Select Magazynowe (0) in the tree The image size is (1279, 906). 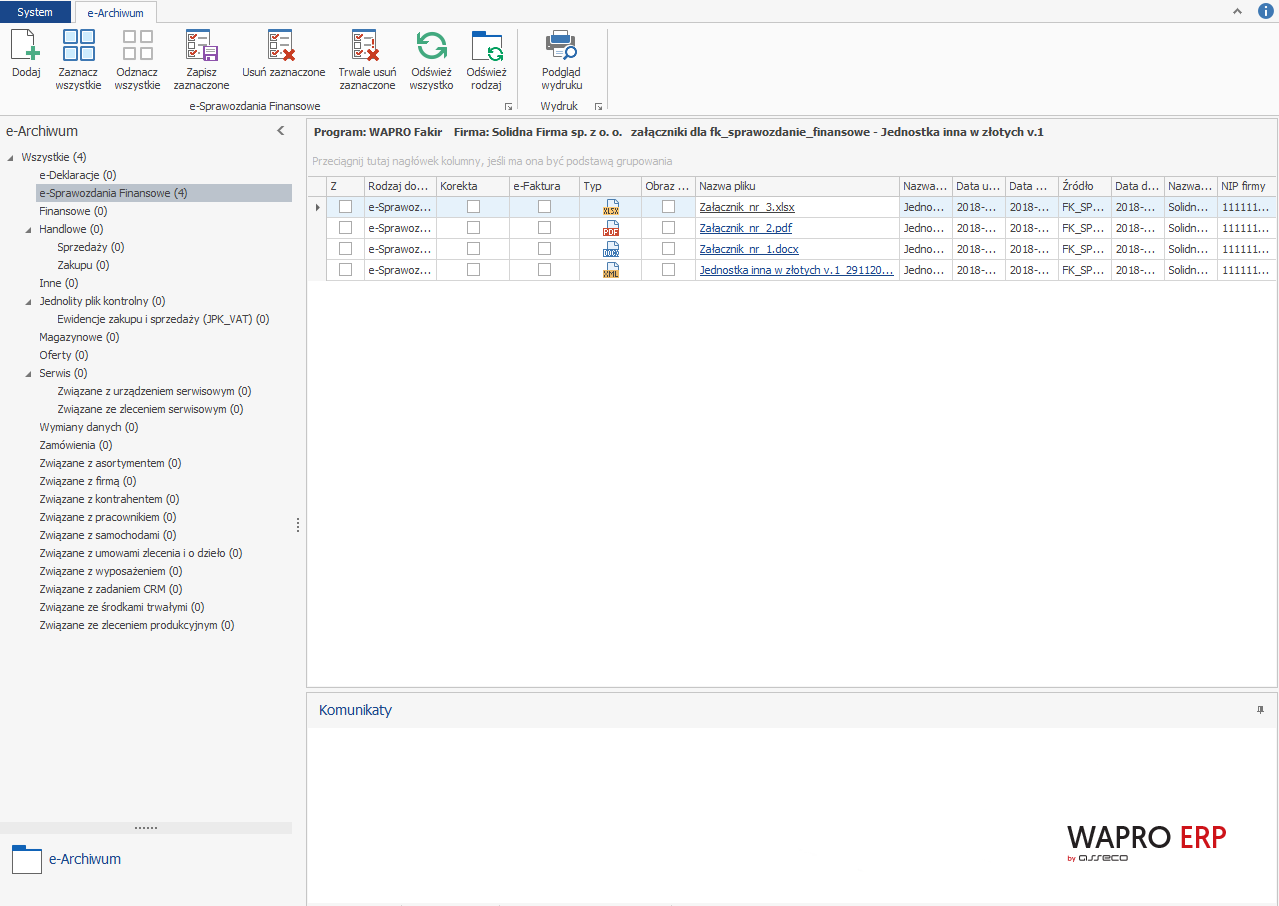(x=79, y=337)
